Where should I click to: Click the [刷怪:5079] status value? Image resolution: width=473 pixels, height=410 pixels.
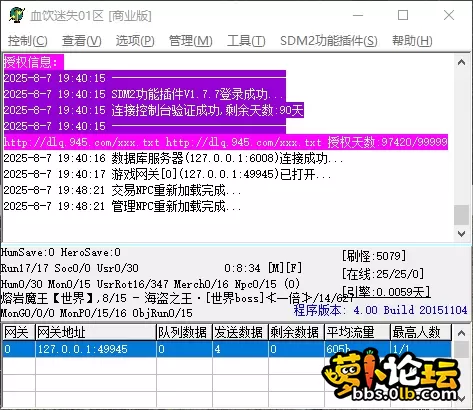374,256
